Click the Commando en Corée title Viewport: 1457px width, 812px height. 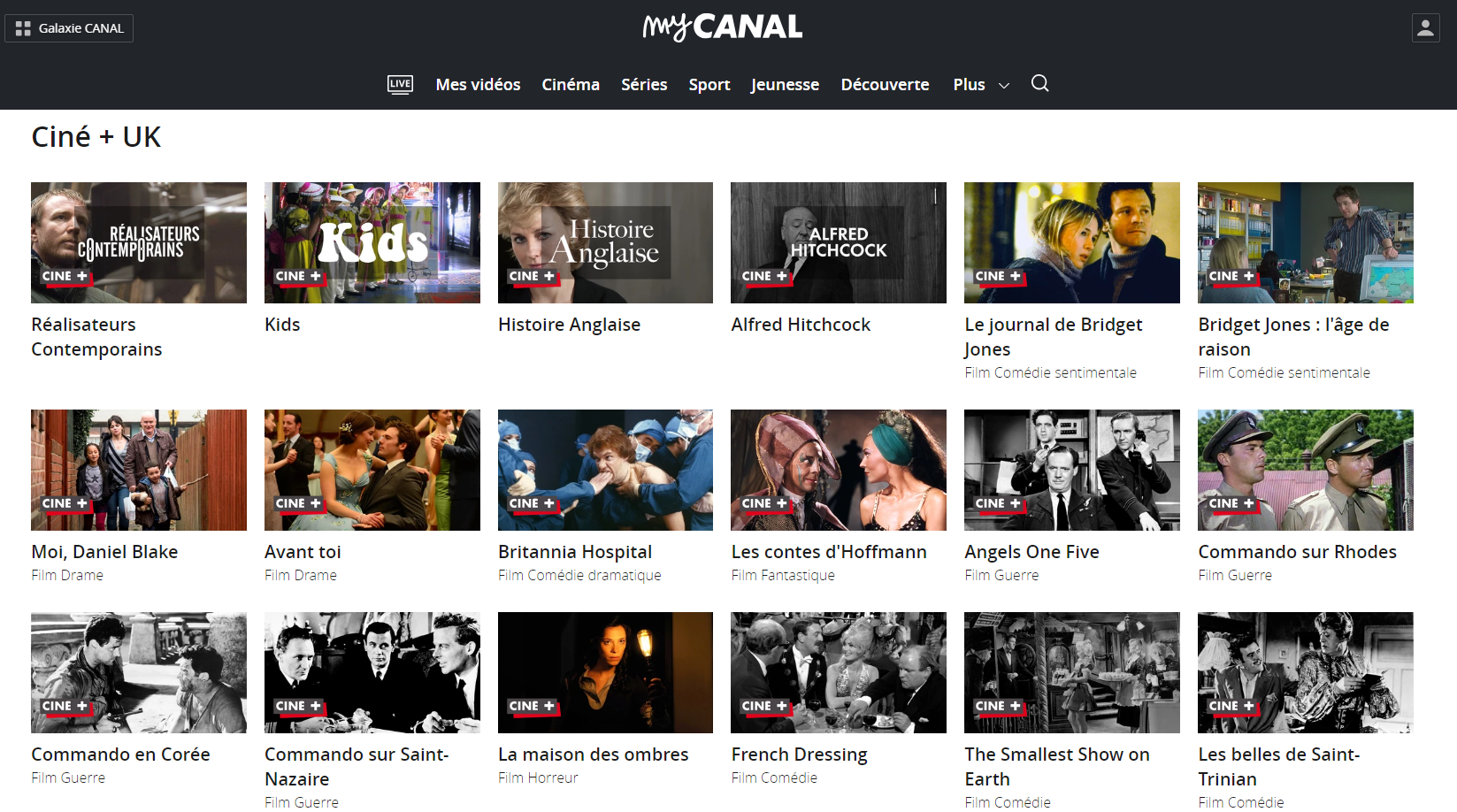tap(120, 755)
